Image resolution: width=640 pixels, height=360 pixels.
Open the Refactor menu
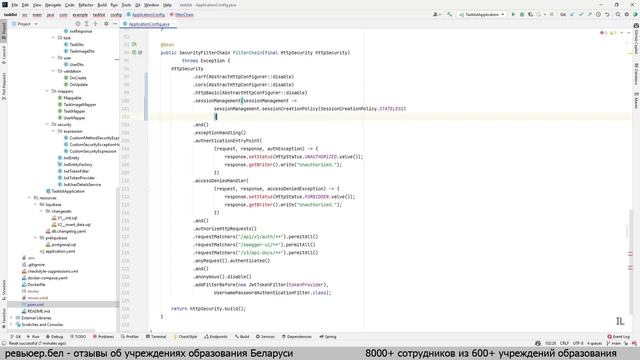coord(86,5)
